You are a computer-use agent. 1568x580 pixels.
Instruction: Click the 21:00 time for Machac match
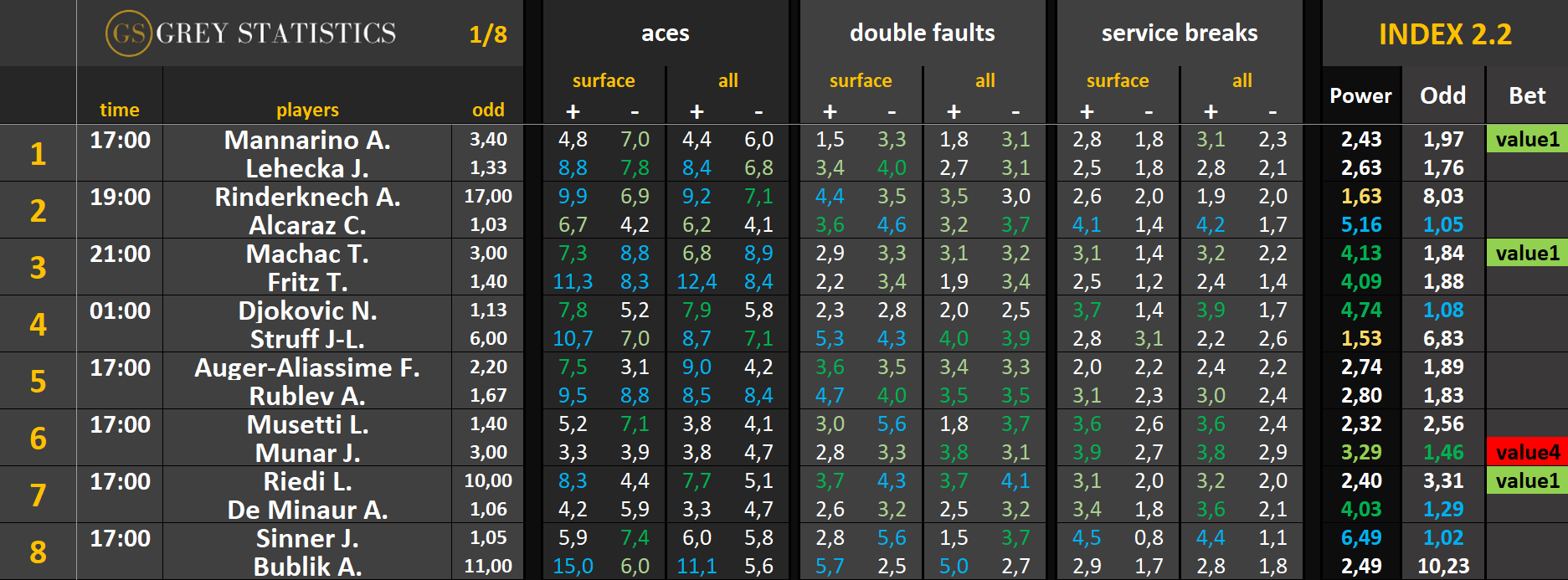point(120,254)
